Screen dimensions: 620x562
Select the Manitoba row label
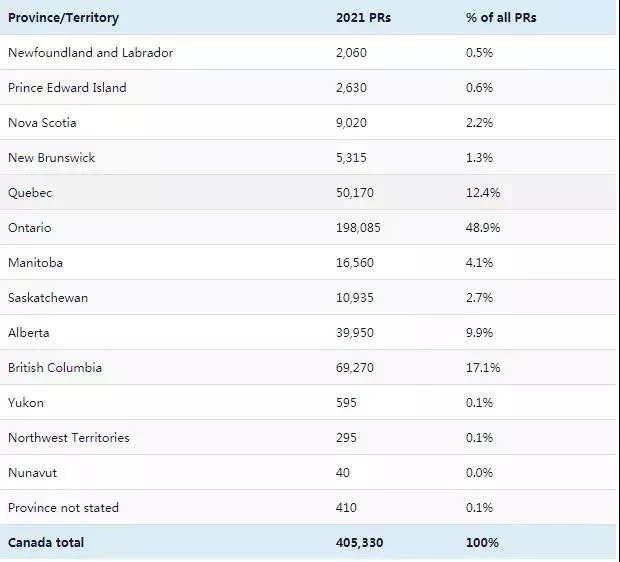coord(35,263)
